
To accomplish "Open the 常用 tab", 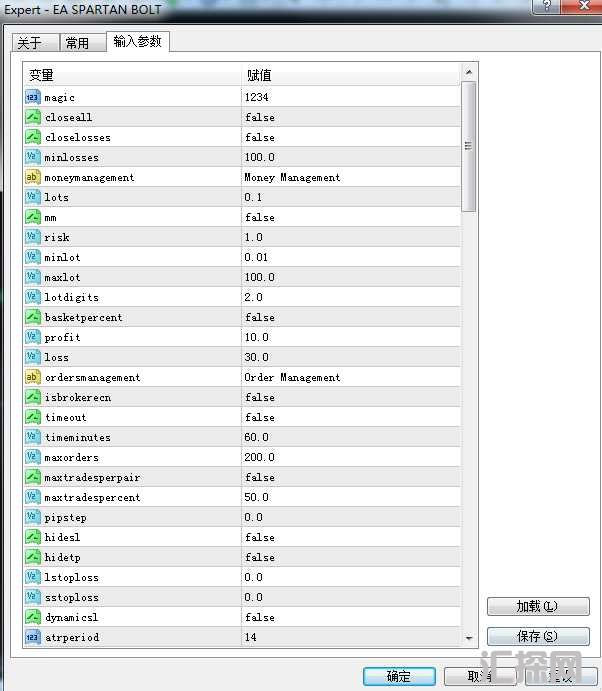I will click(x=77, y=43).
